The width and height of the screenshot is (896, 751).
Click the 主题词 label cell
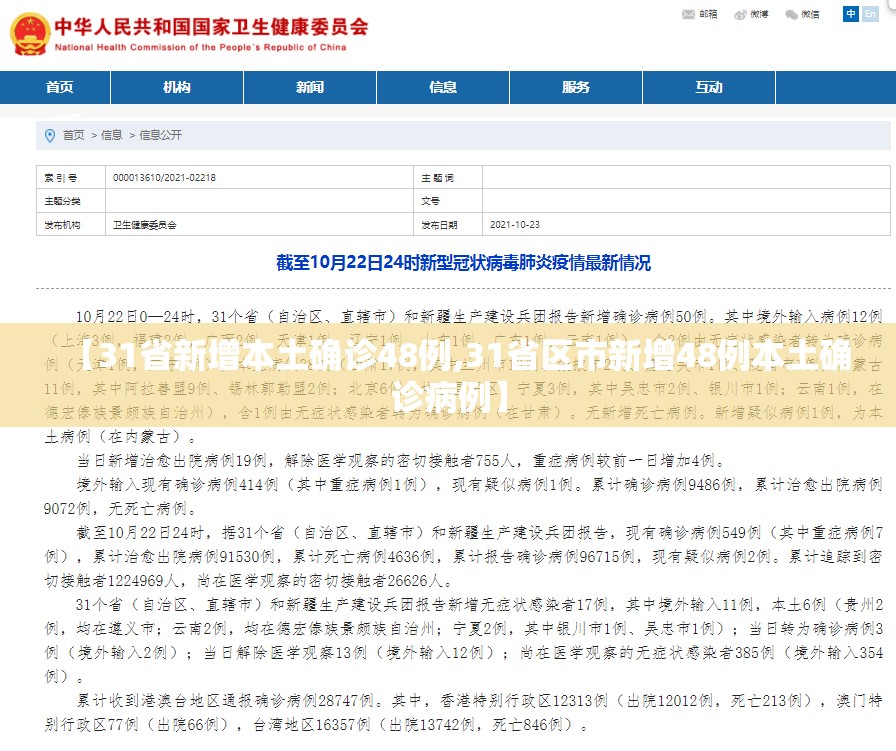[448, 178]
